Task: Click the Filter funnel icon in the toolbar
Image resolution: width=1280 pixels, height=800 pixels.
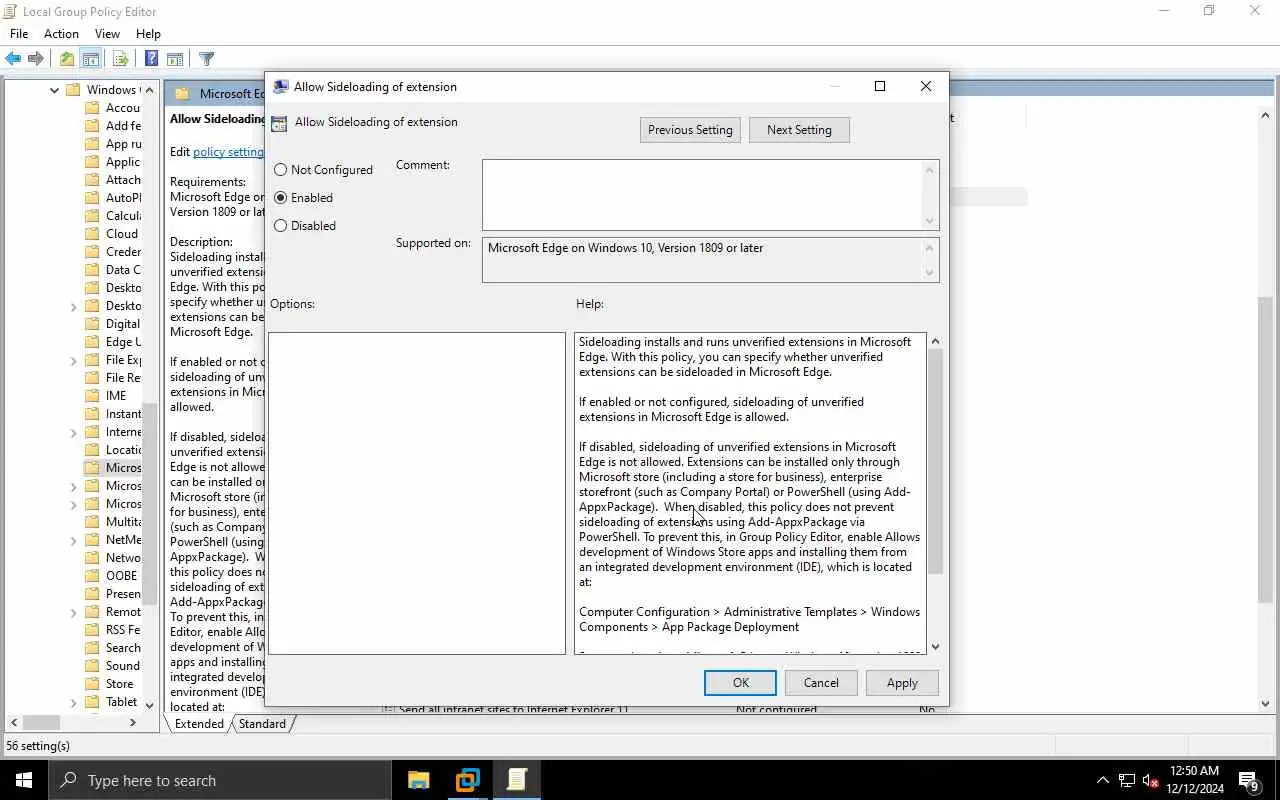Action: (x=206, y=59)
